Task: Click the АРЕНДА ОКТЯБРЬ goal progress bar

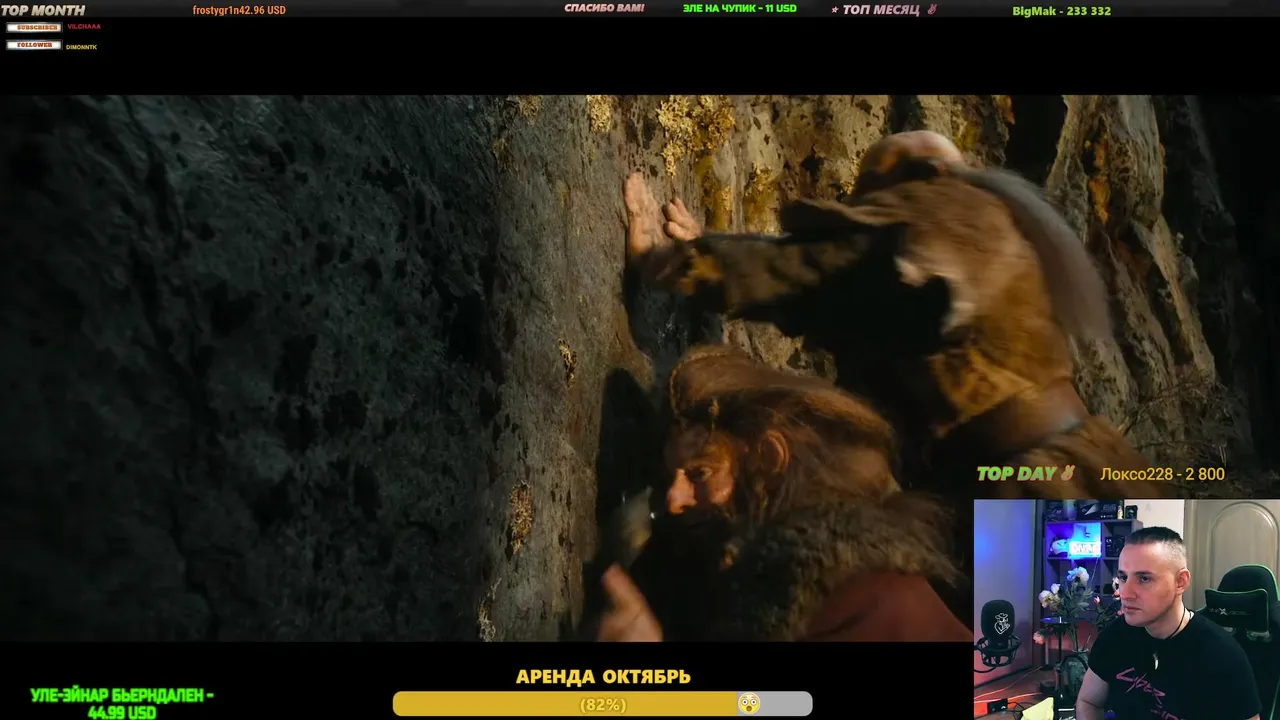Action: pyautogui.click(x=602, y=704)
